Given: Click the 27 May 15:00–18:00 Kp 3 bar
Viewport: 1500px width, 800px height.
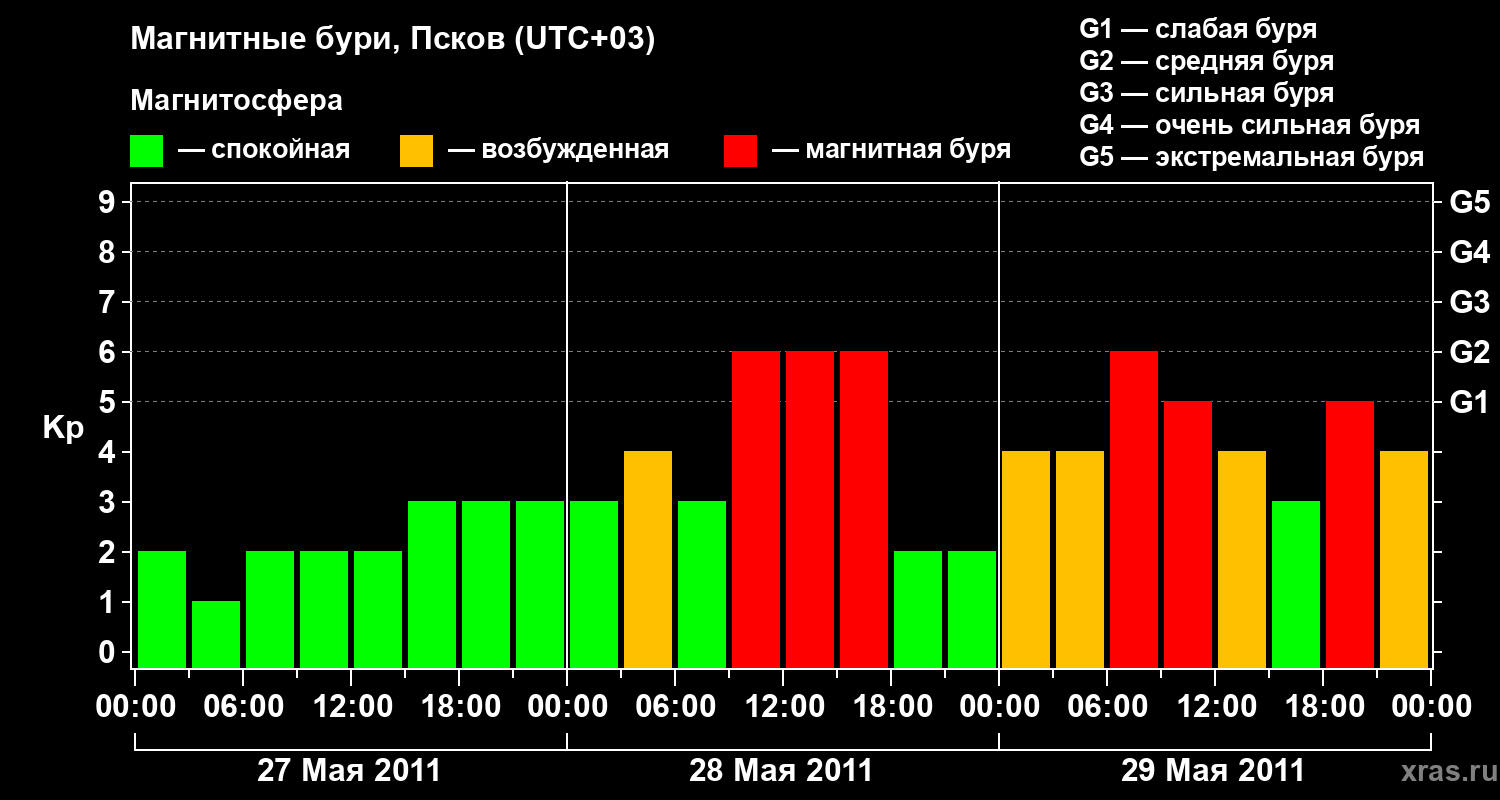Looking at the screenshot, I should (x=432, y=584).
